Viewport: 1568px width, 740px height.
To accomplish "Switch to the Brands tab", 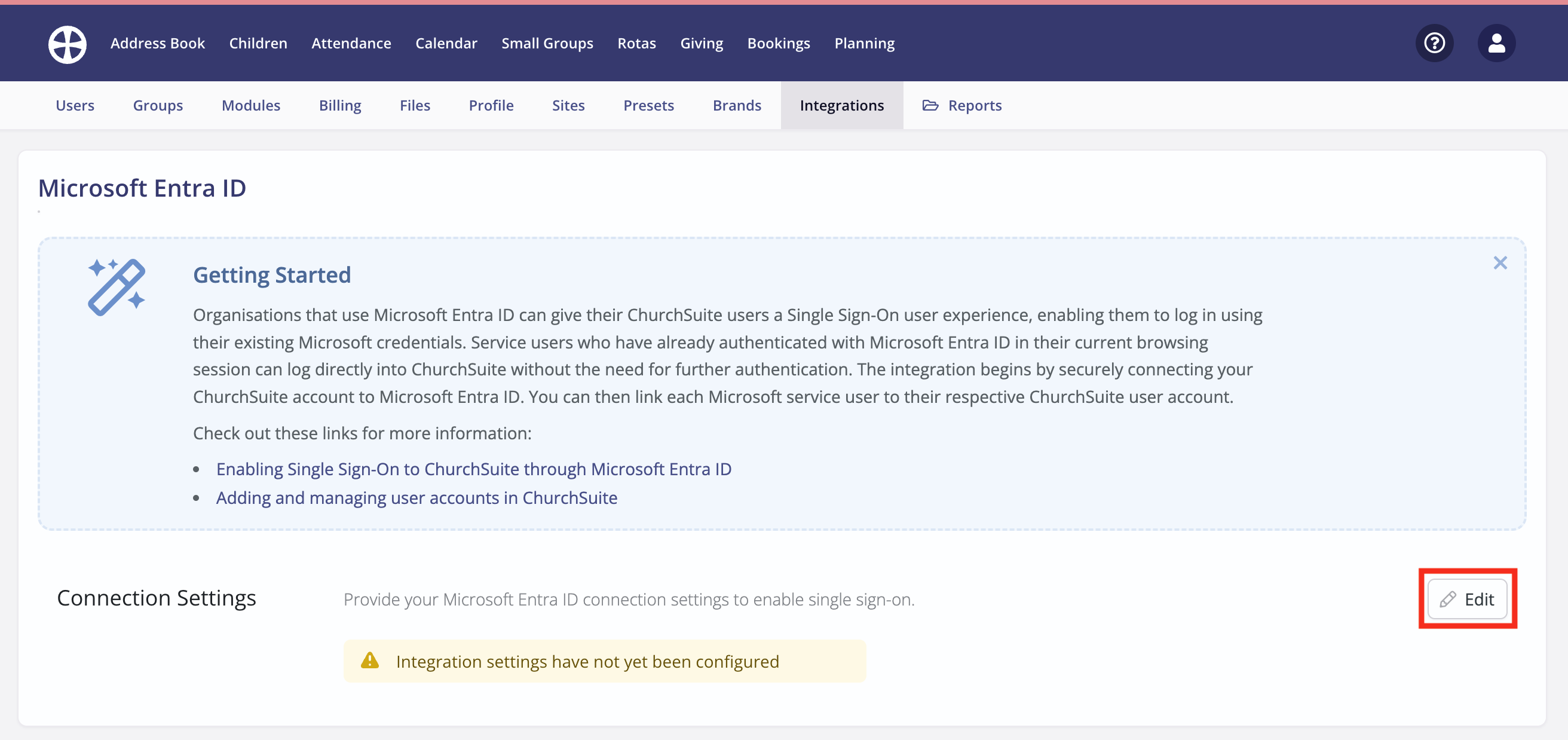I will coord(737,105).
